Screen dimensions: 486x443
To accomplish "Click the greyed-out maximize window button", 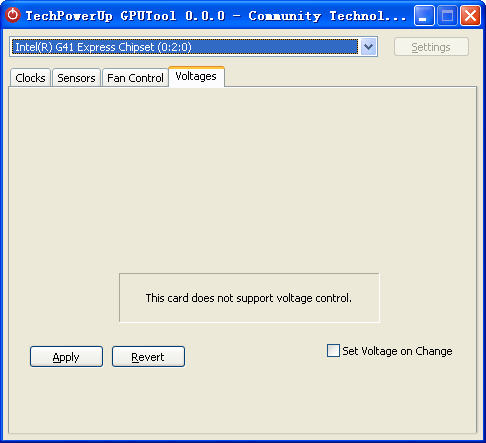I will pyautogui.click(x=447, y=16).
